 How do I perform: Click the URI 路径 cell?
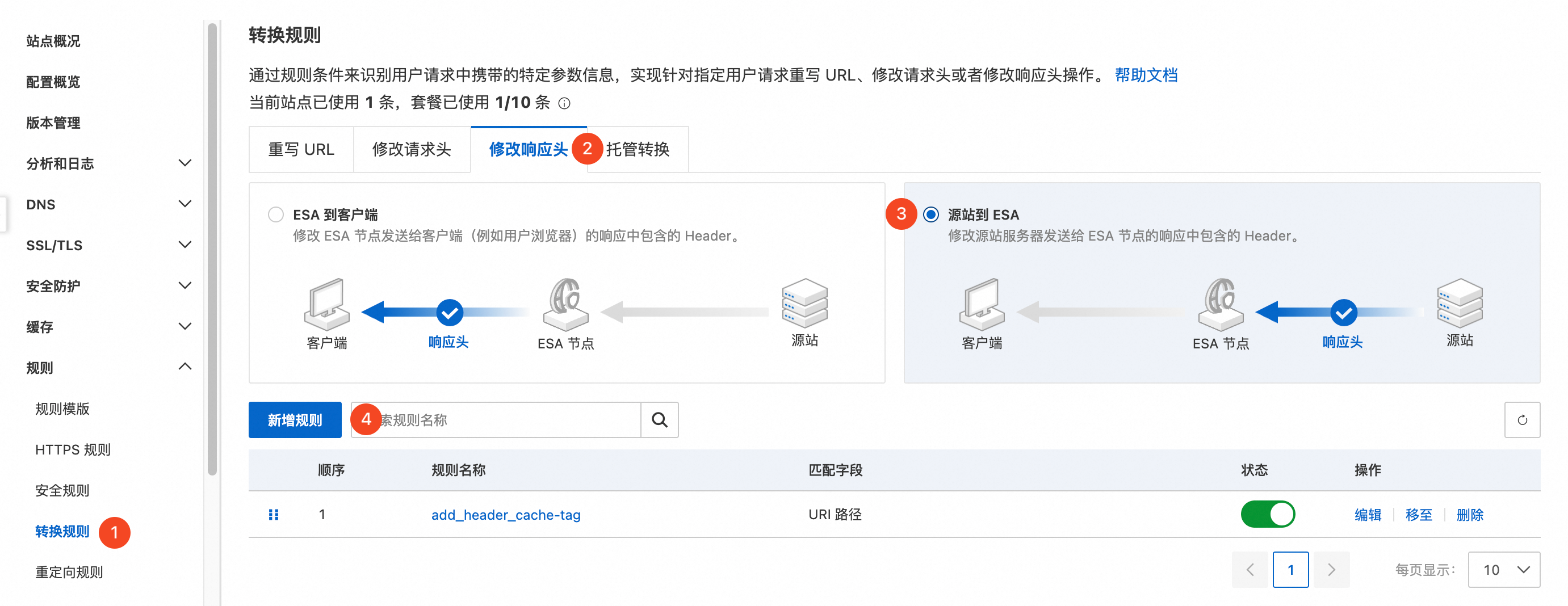[835, 515]
